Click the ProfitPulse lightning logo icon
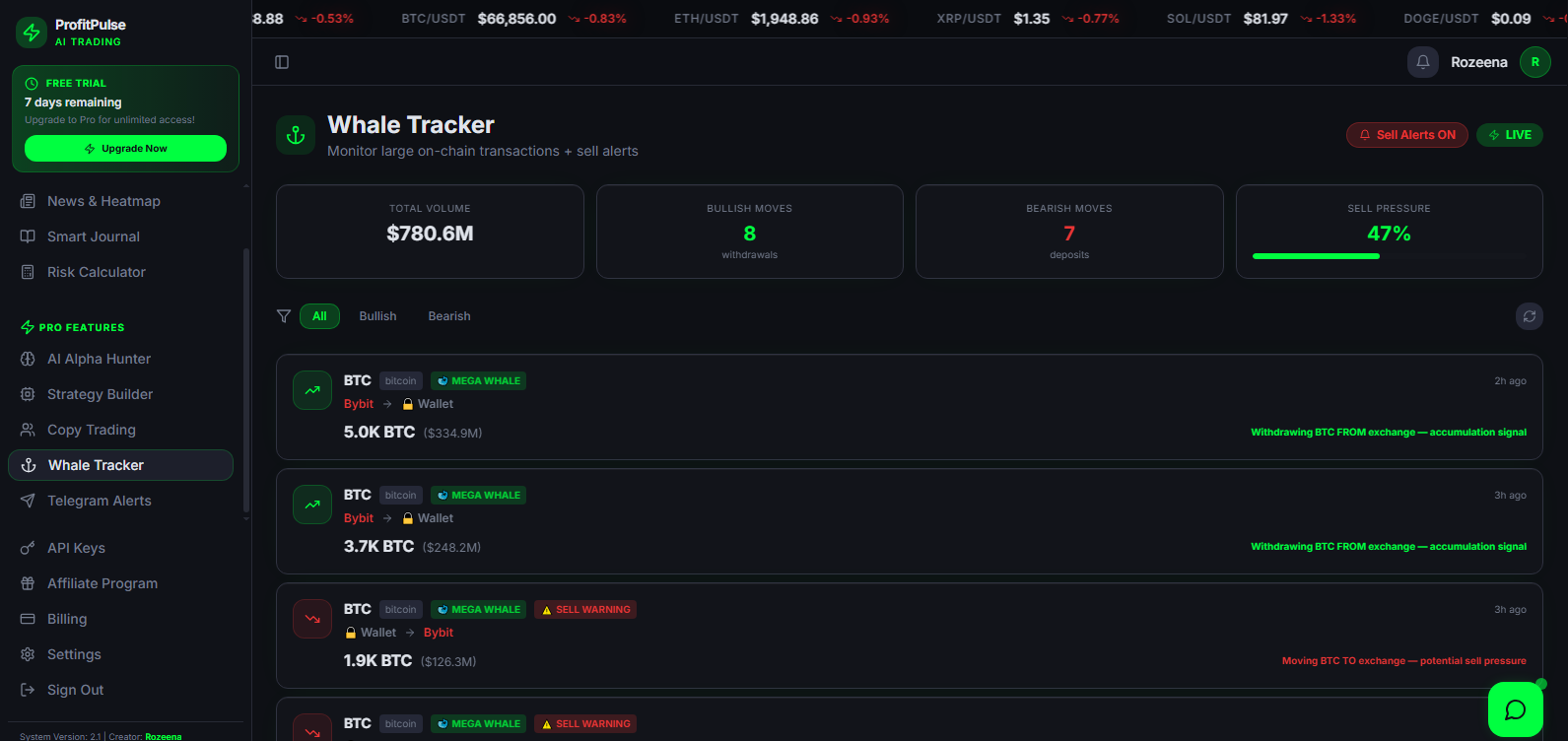Viewport: 1568px width, 741px height. pos(32,33)
